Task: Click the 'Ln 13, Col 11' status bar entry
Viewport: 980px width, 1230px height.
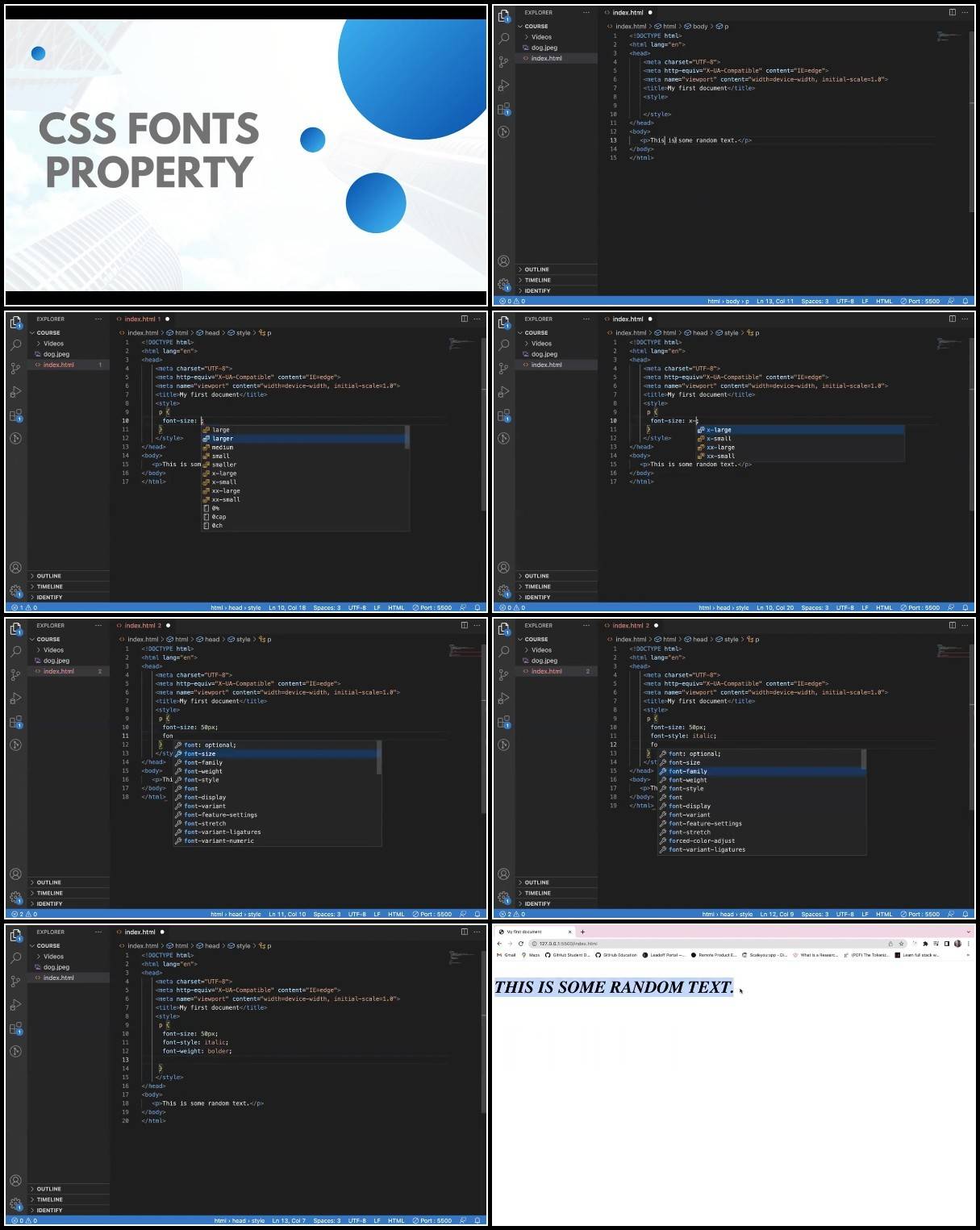Action: point(775,301)
